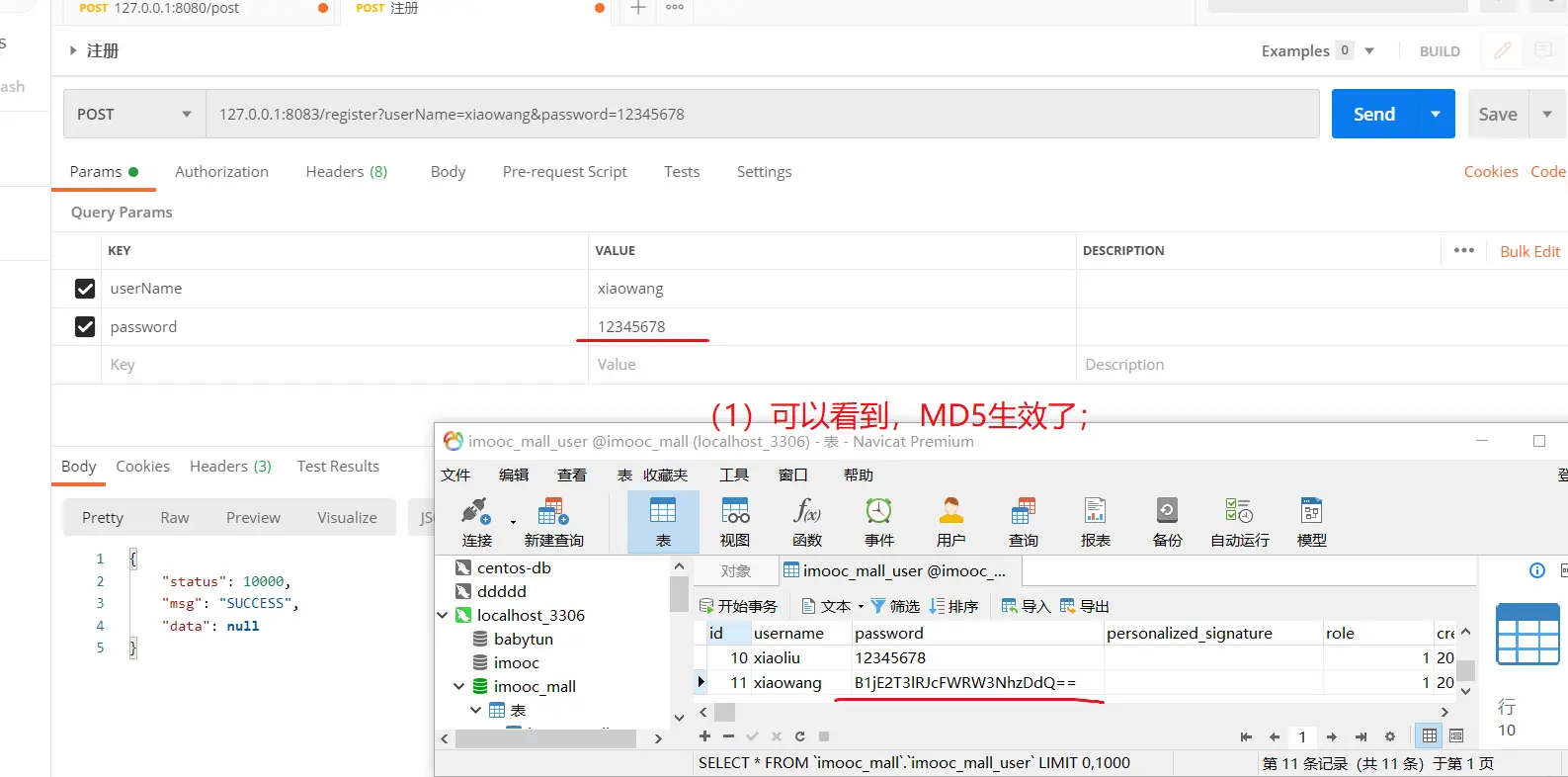
Task: Open the Bulk Edit link
Action: point(1530,251)
